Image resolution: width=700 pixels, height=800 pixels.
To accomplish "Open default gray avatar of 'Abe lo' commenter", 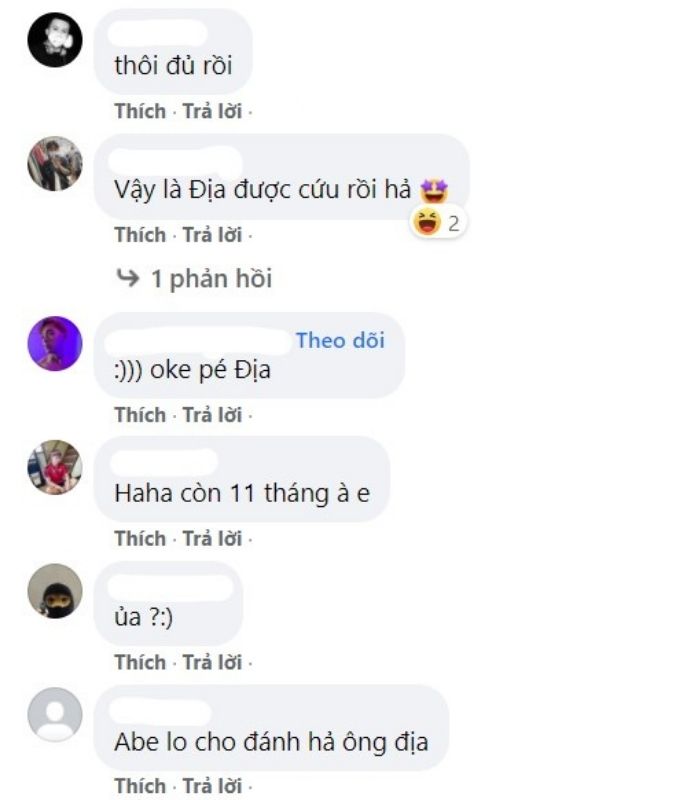I will (x=55, y=715).
